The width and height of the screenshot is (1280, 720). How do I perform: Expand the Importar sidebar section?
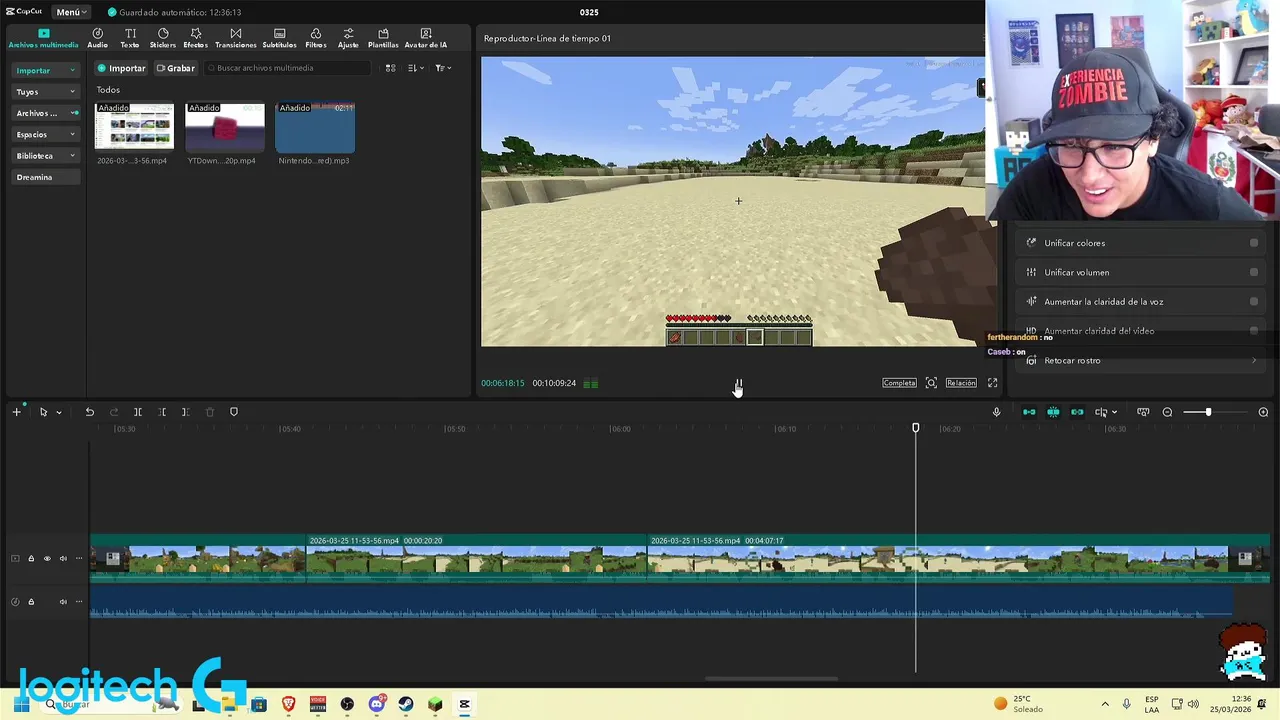[45, 70]
